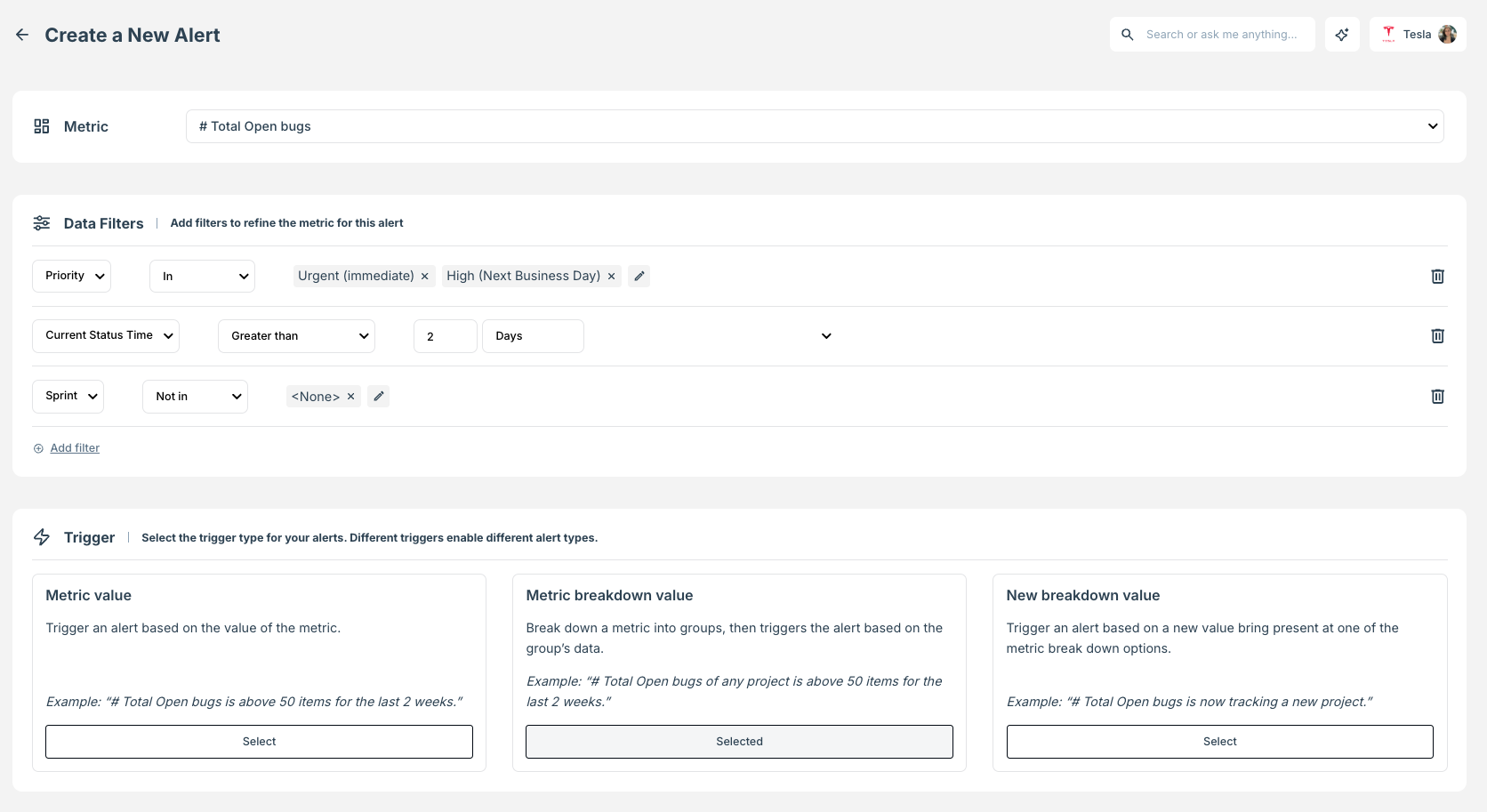Remove the Urgent (immediate) priority tag
This screenshot has width=1487, height=812.
pos(424,276)
